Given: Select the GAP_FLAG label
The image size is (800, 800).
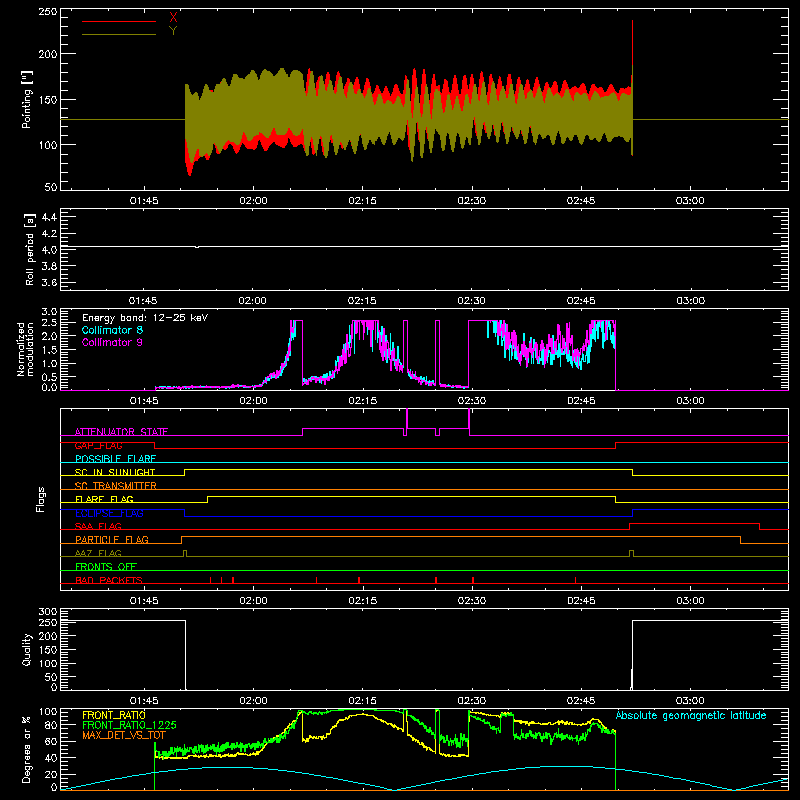Looking at the screenshot, I should pos(98,445).
